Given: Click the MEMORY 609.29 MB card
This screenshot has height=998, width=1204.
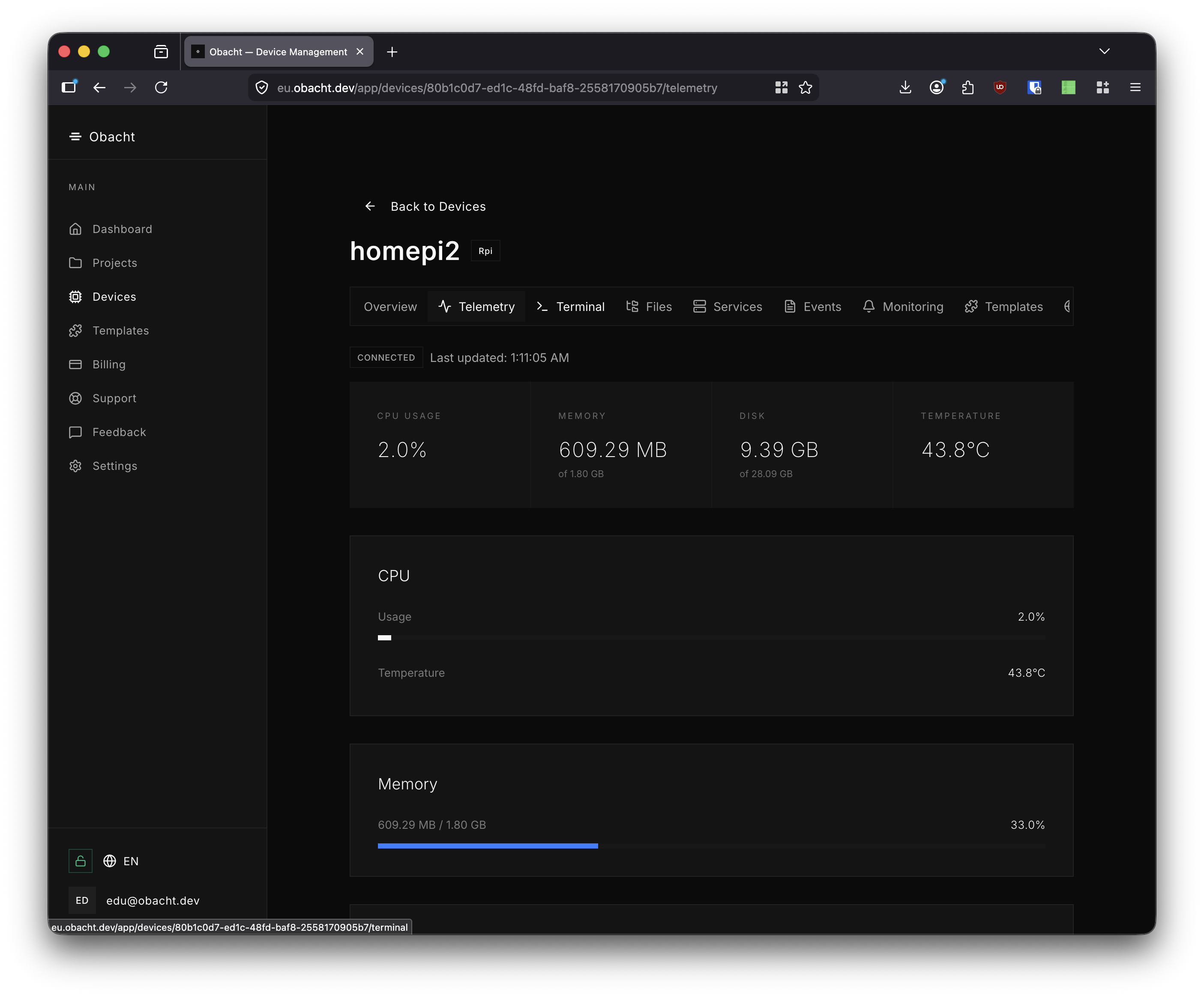Looking at the screenshot, I should point(621,444).
